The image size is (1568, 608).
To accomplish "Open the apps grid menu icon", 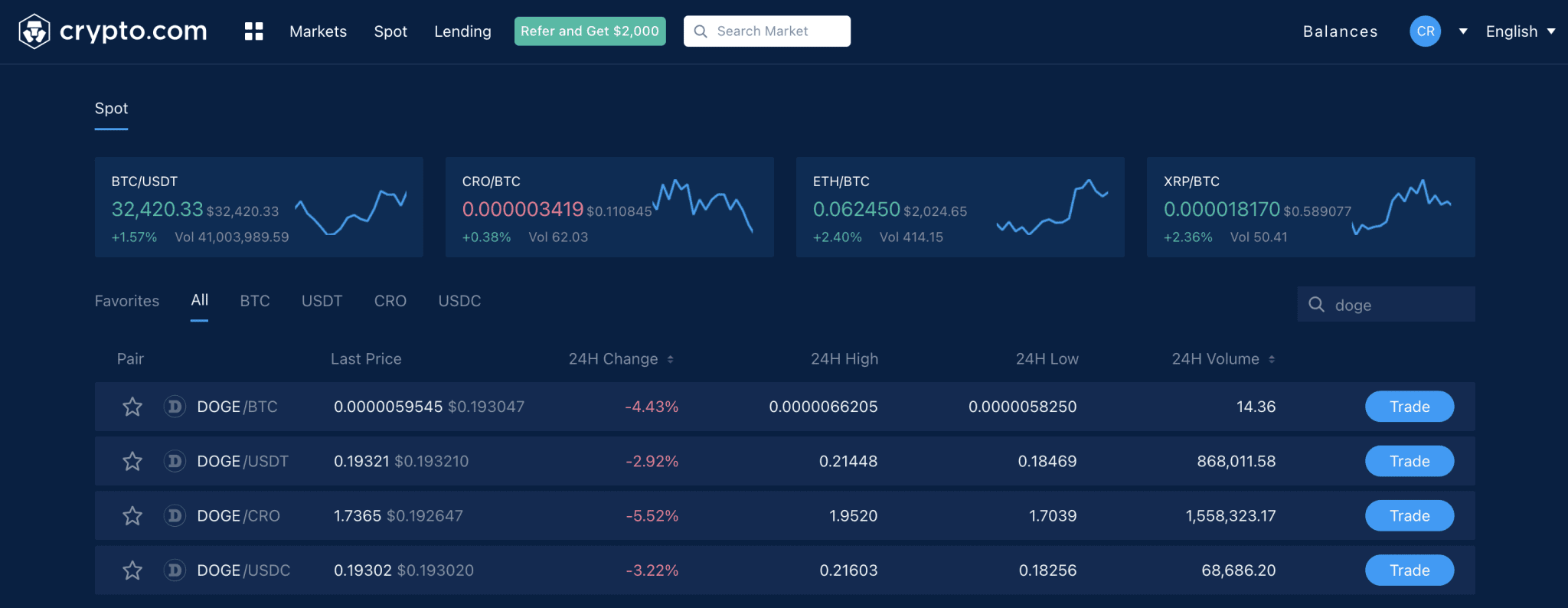I will [254, 31].
